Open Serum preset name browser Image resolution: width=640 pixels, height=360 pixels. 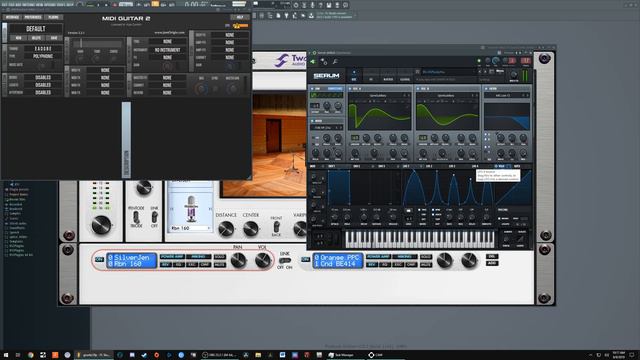(449, 72)
